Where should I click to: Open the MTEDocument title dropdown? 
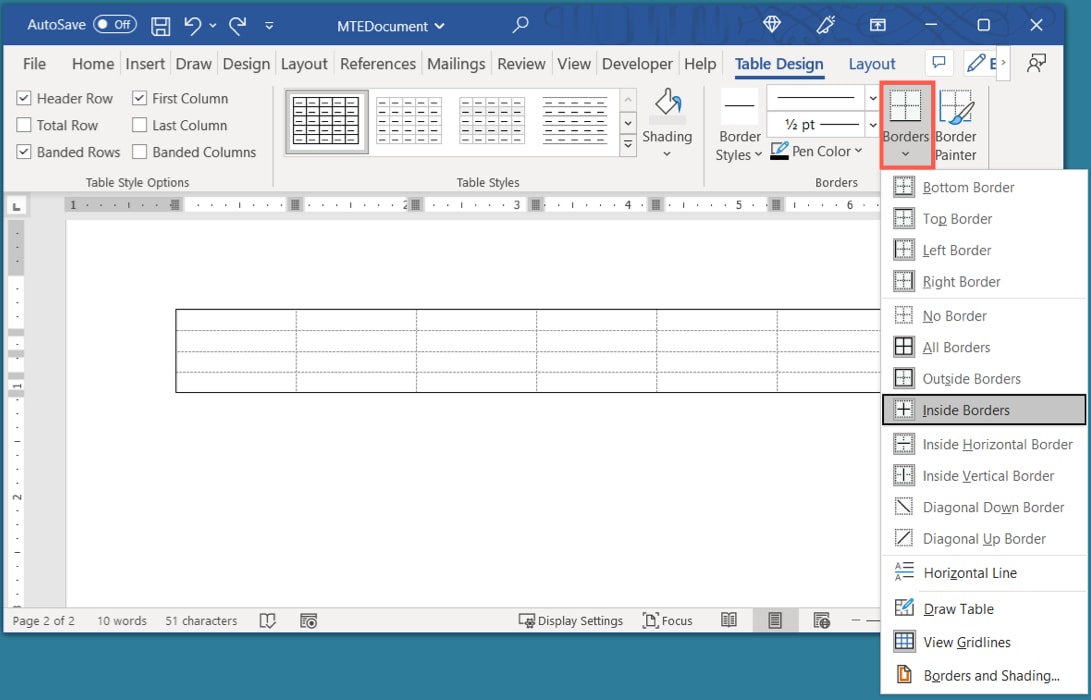[390, 27]
